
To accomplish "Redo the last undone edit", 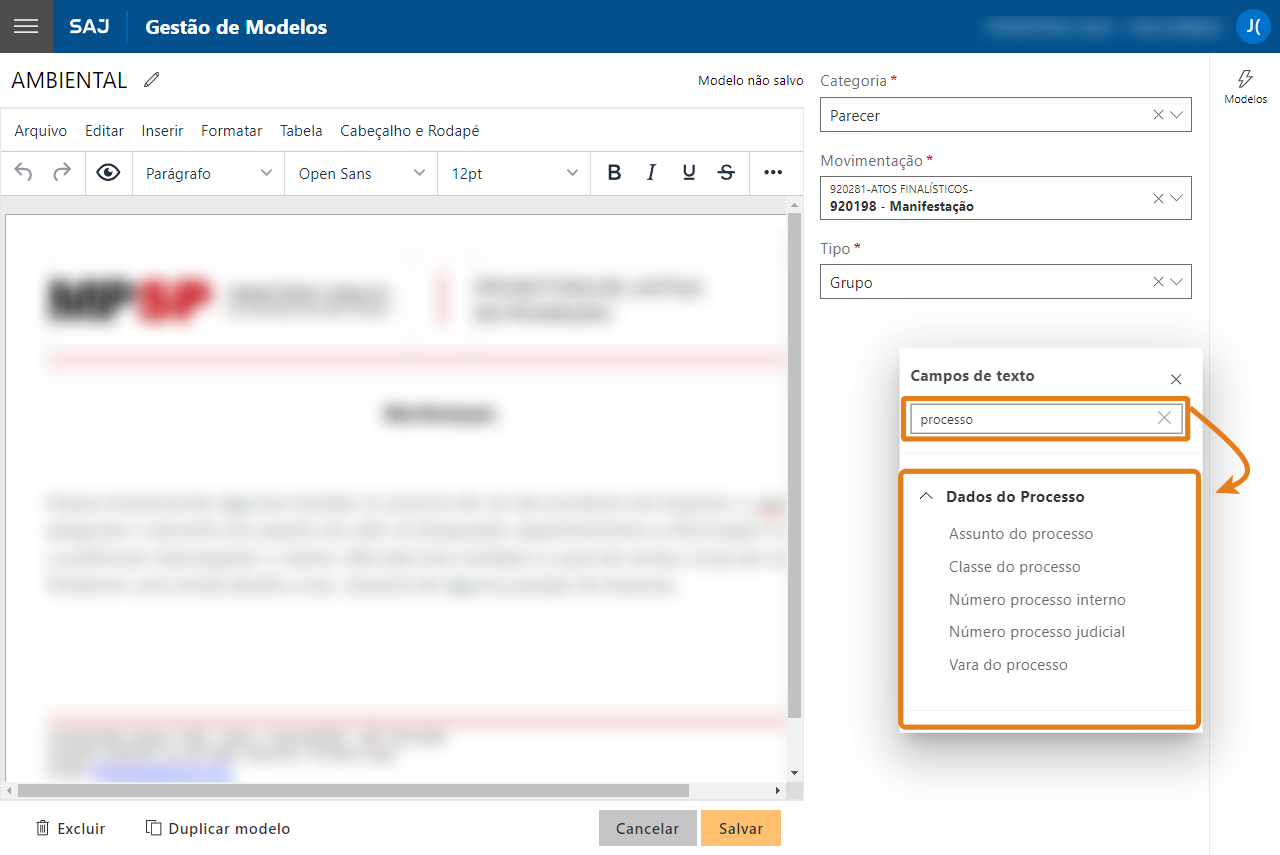I will [62, 173].
